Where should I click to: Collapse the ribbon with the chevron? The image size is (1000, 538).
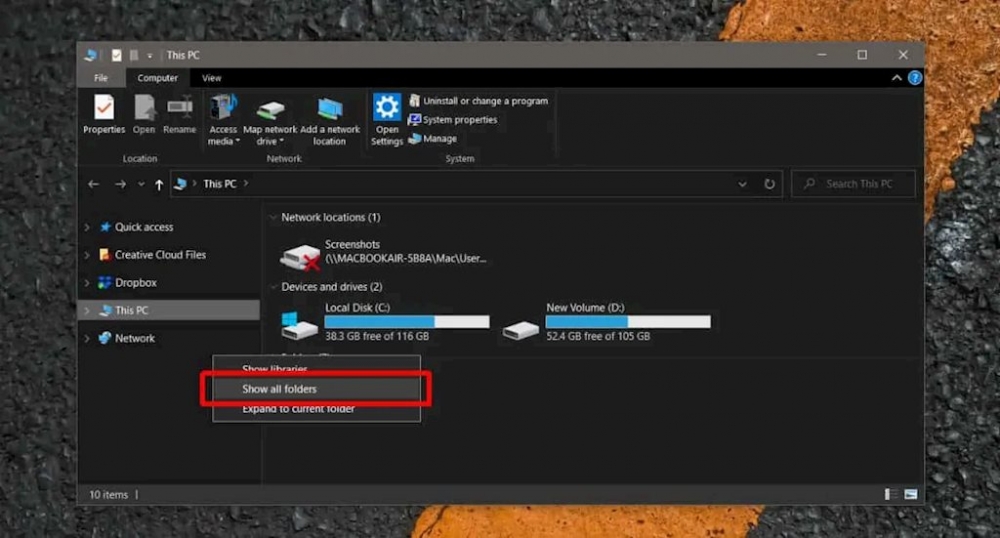[x=897, y=78]
